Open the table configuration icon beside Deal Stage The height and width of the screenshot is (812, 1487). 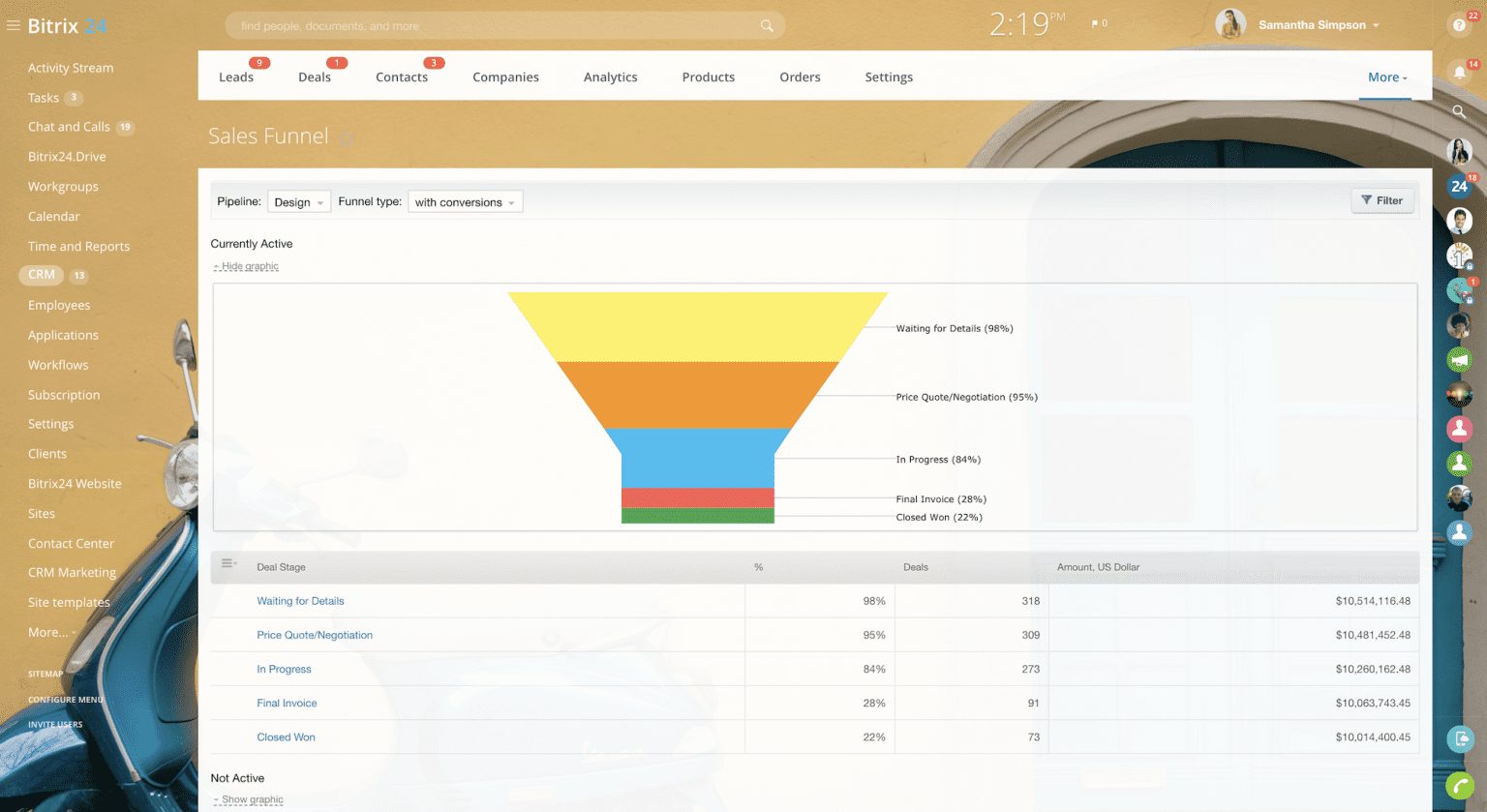[228, 564]
